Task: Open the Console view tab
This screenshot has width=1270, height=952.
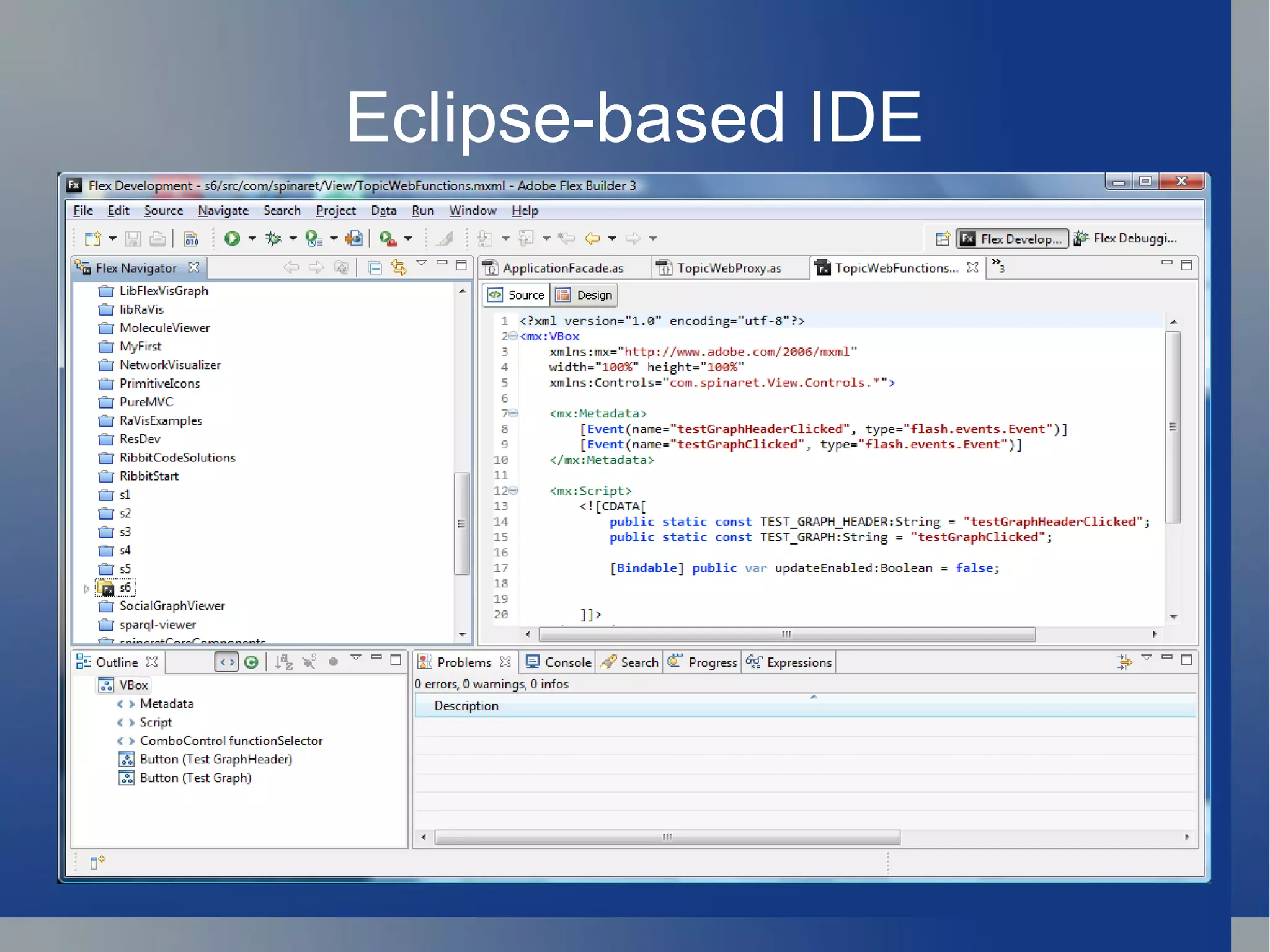Action: [x=559, y=662]
